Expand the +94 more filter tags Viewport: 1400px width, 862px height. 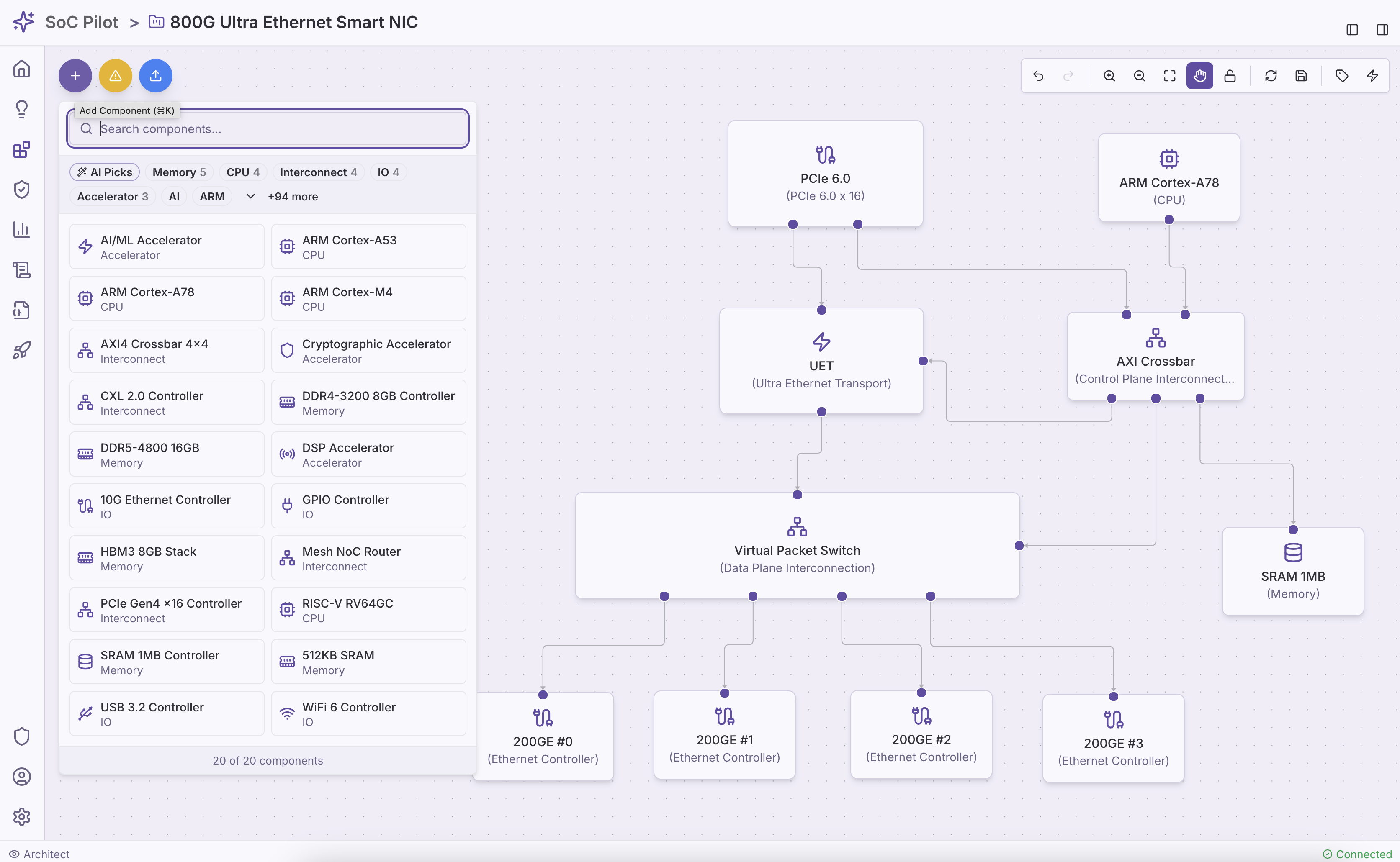click(x=293, y=197)
